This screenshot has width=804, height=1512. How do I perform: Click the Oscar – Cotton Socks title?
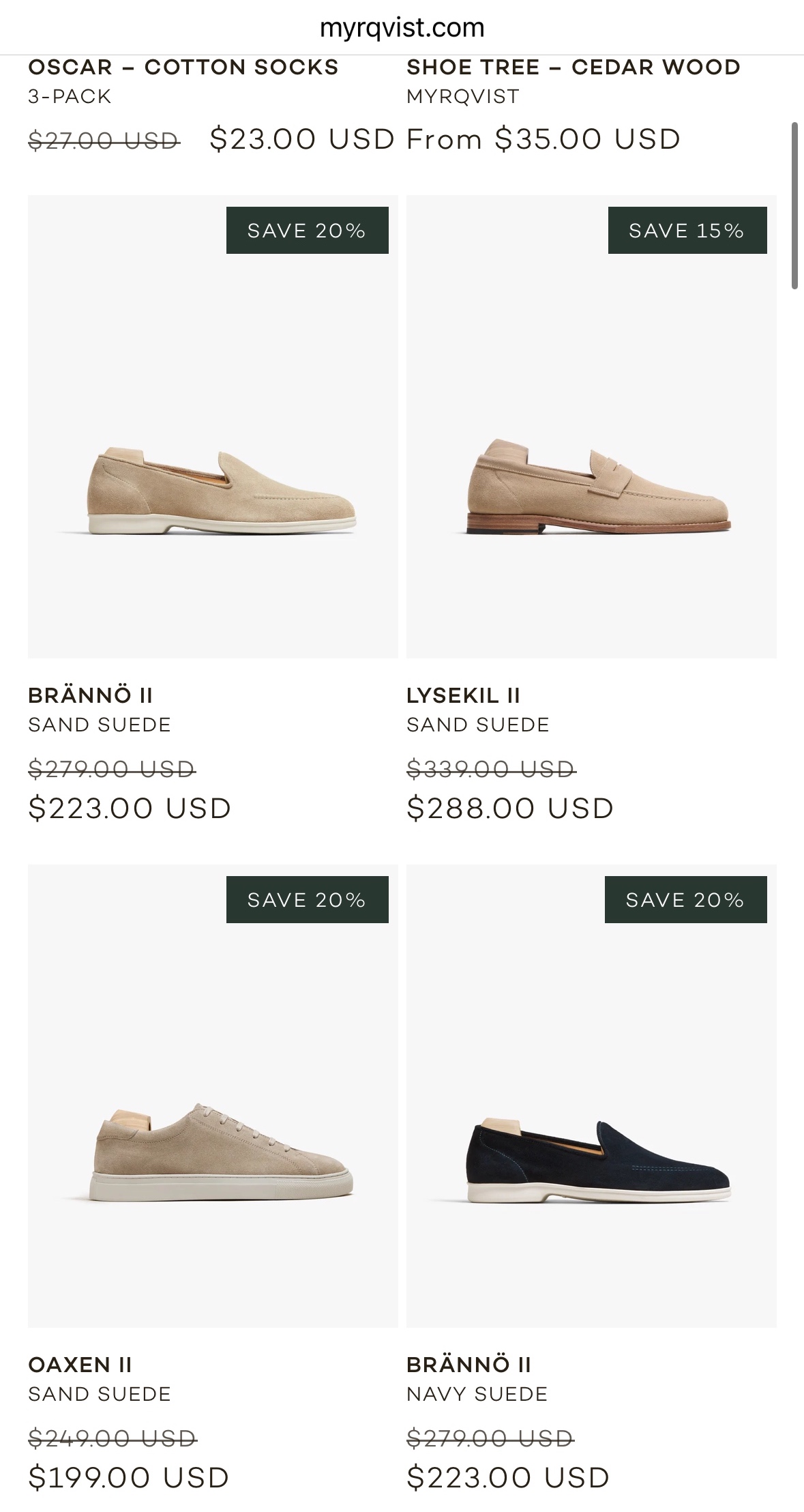183,68
